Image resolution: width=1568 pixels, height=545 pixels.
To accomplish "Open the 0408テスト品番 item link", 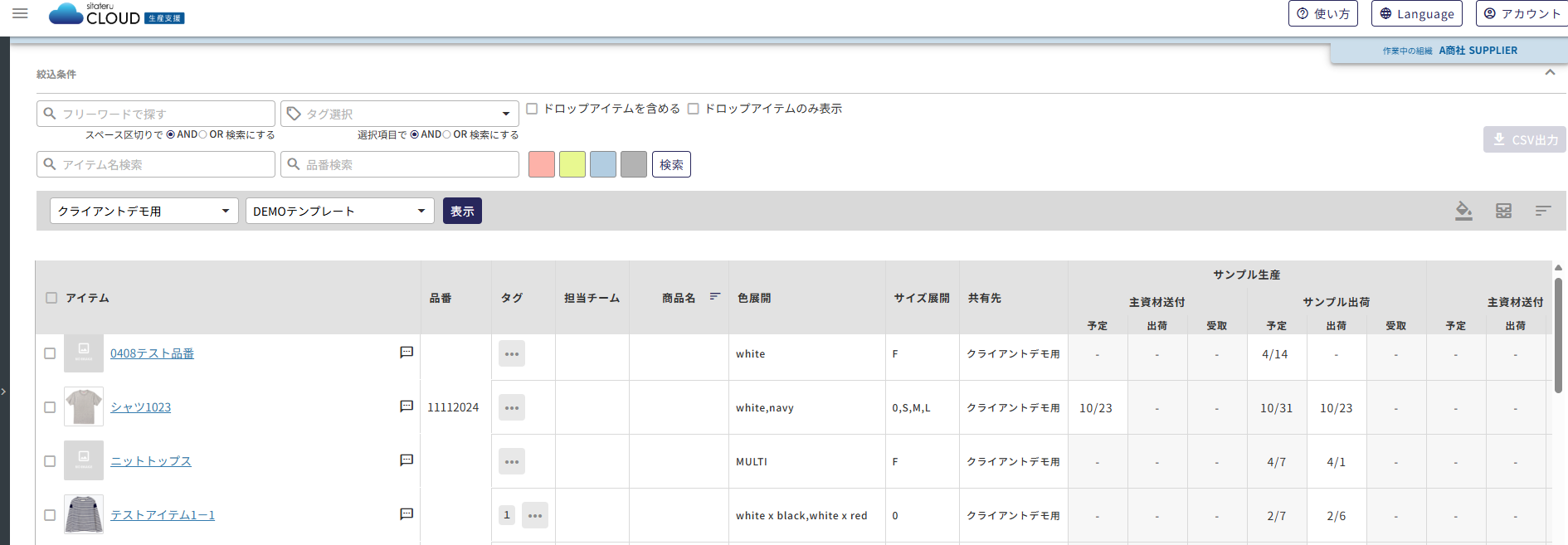I will [x=152, y=353].
